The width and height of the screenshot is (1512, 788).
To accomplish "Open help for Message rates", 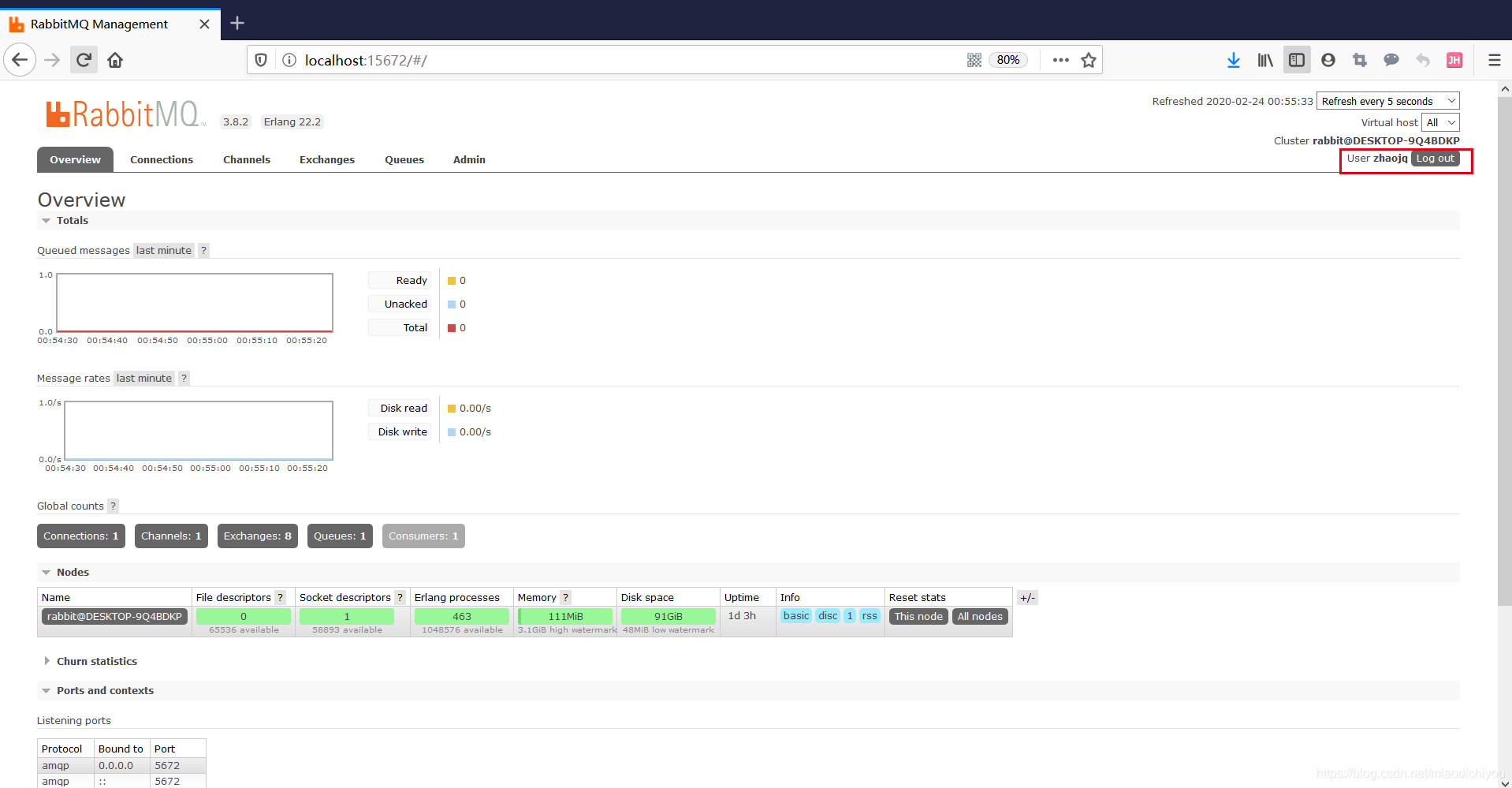I will point(184,378).
